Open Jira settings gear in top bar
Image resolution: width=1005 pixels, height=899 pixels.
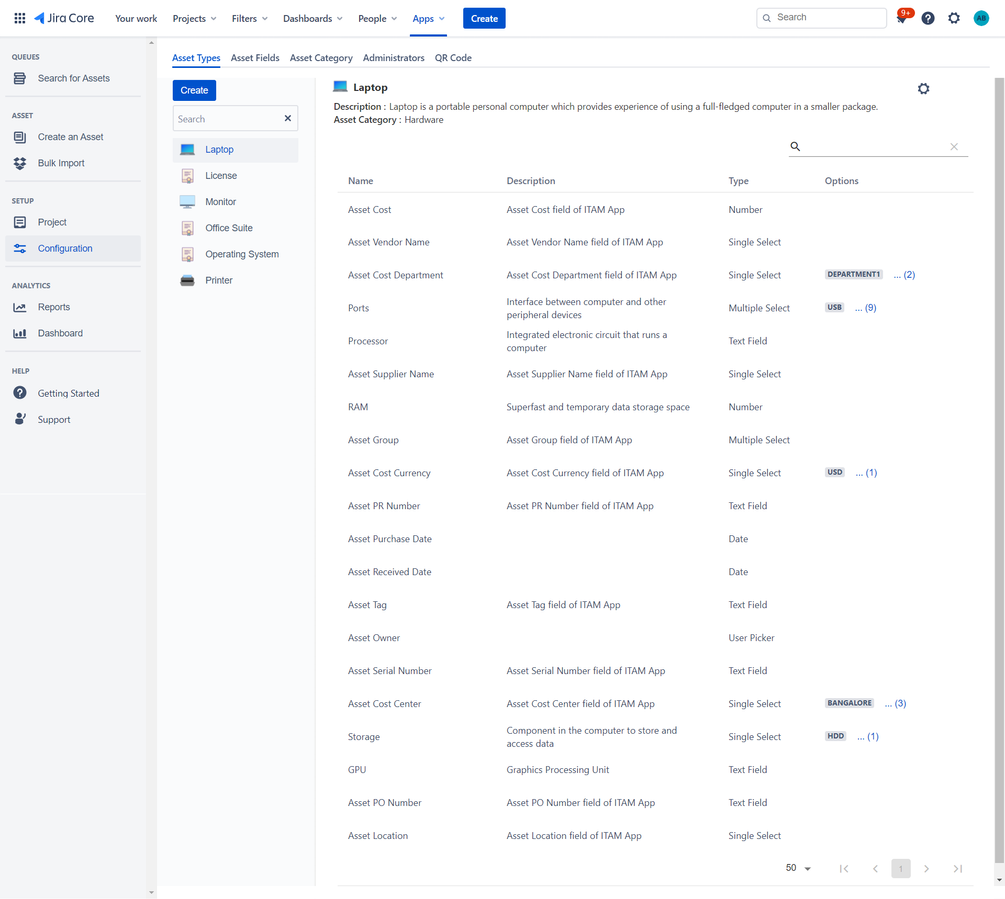954,19
